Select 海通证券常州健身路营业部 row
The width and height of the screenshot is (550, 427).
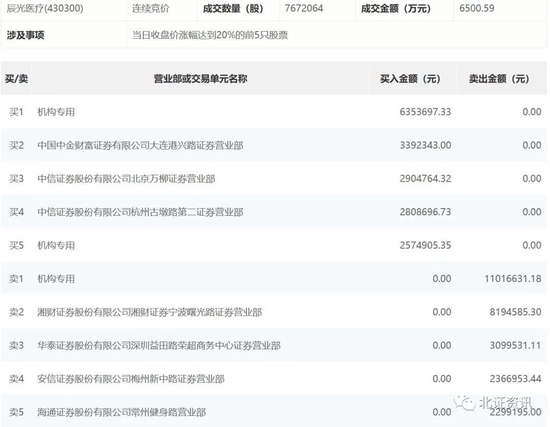tap(274, 412)
